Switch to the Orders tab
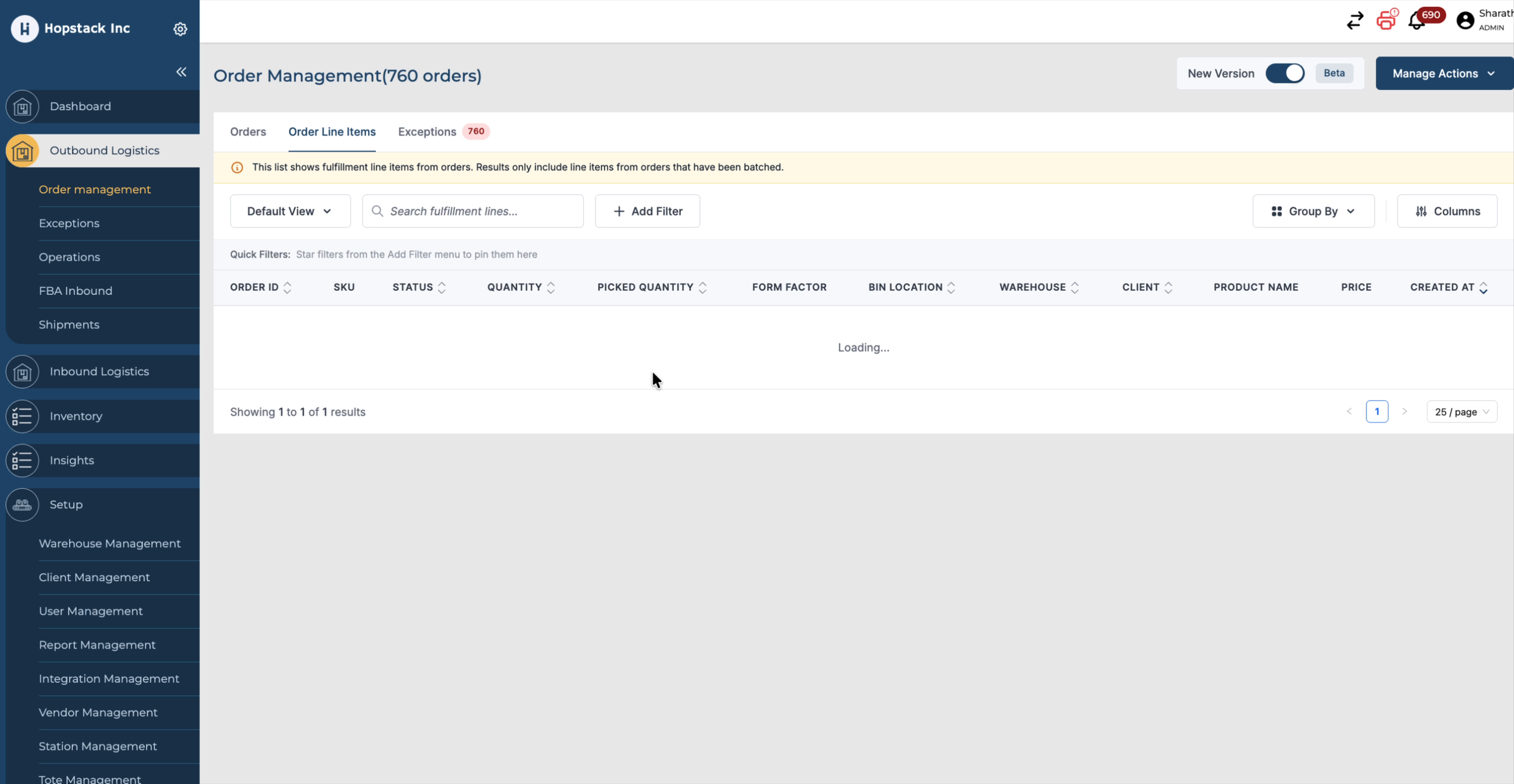Screen dimensions: 1514x784 248,132
